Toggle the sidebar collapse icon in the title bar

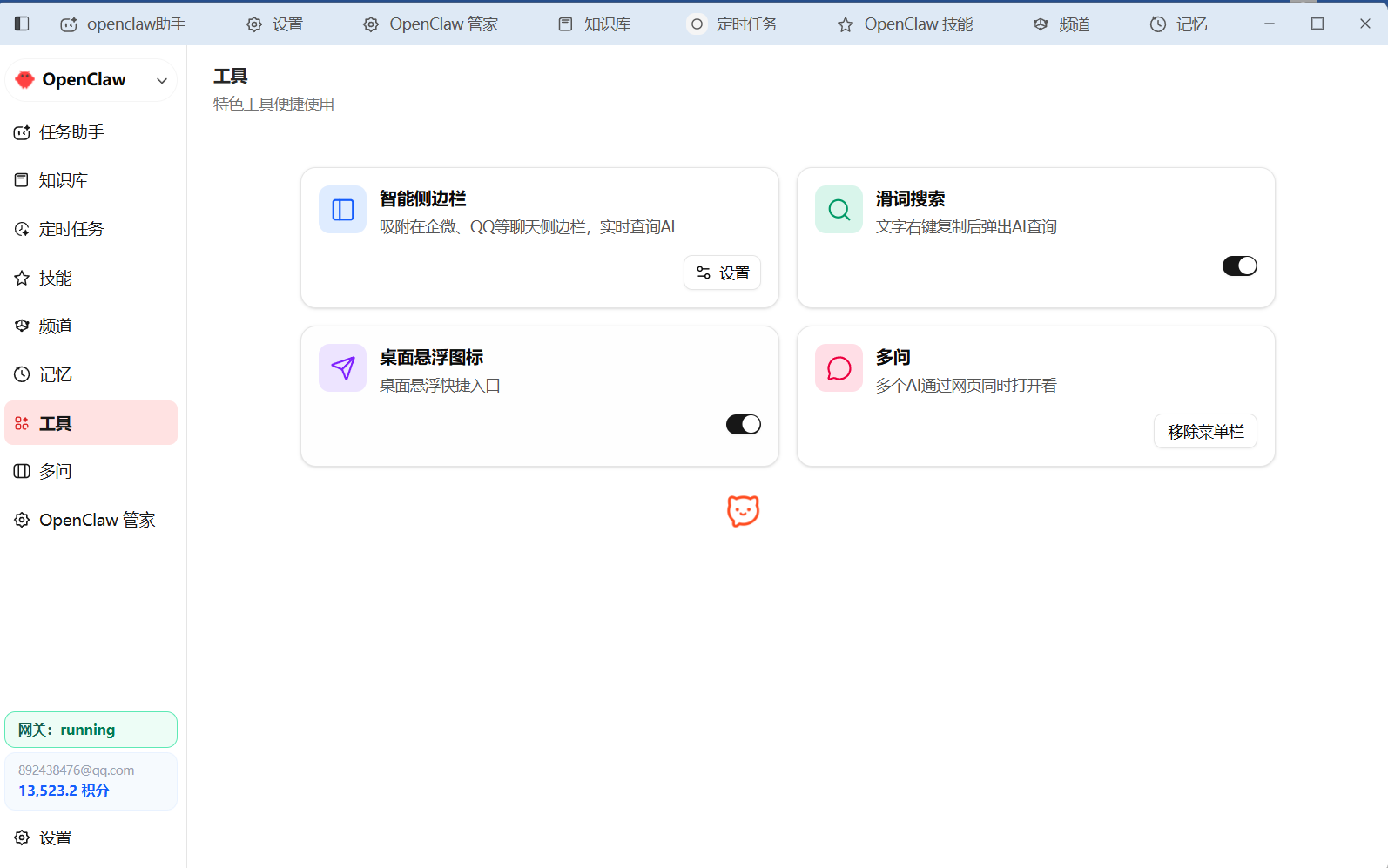pos(22,24)
